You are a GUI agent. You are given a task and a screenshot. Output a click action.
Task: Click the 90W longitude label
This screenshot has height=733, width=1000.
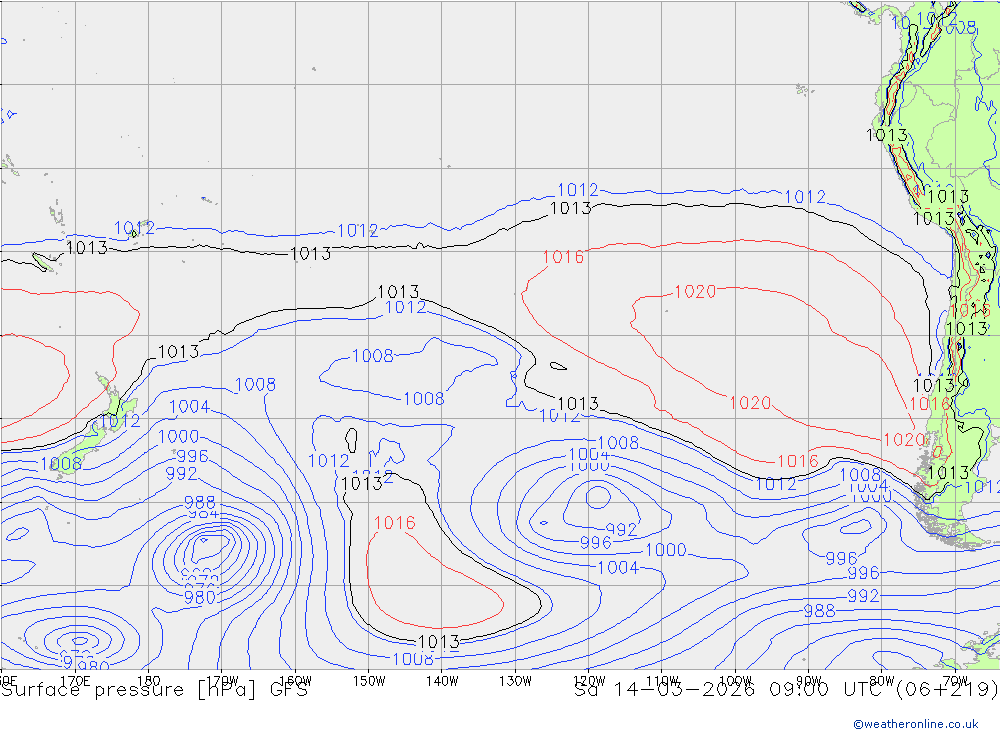click(x=809, y=681)
